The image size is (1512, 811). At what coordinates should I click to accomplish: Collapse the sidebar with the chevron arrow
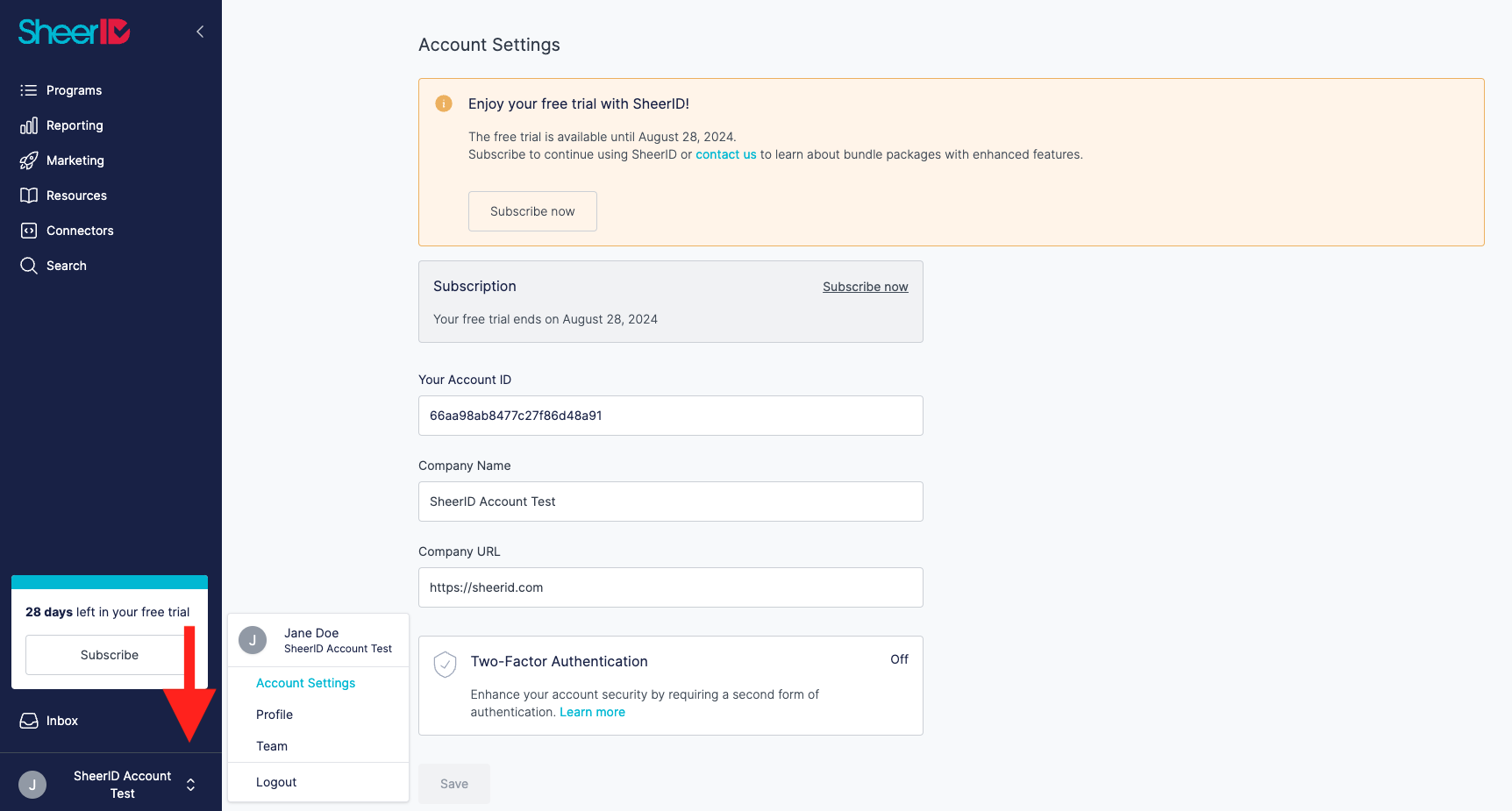pyautogui.click(x=200, y=32)
